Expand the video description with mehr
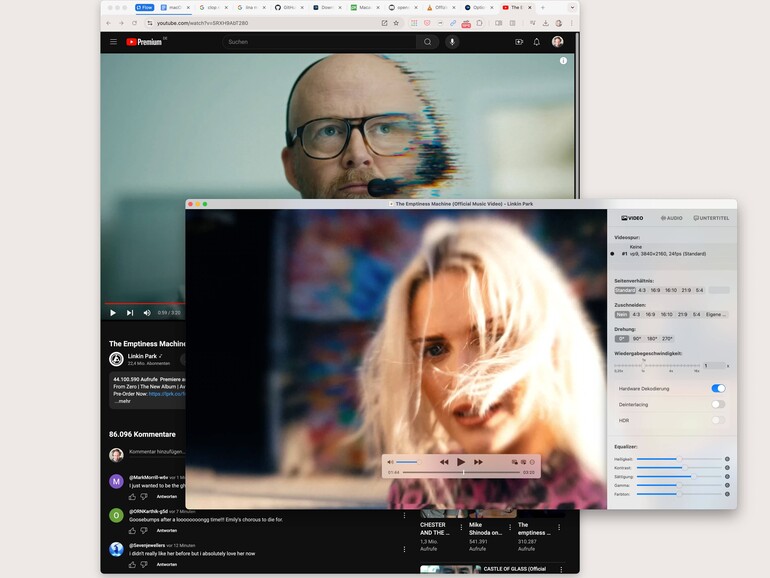Screen dimensions: 770x578 122,401
